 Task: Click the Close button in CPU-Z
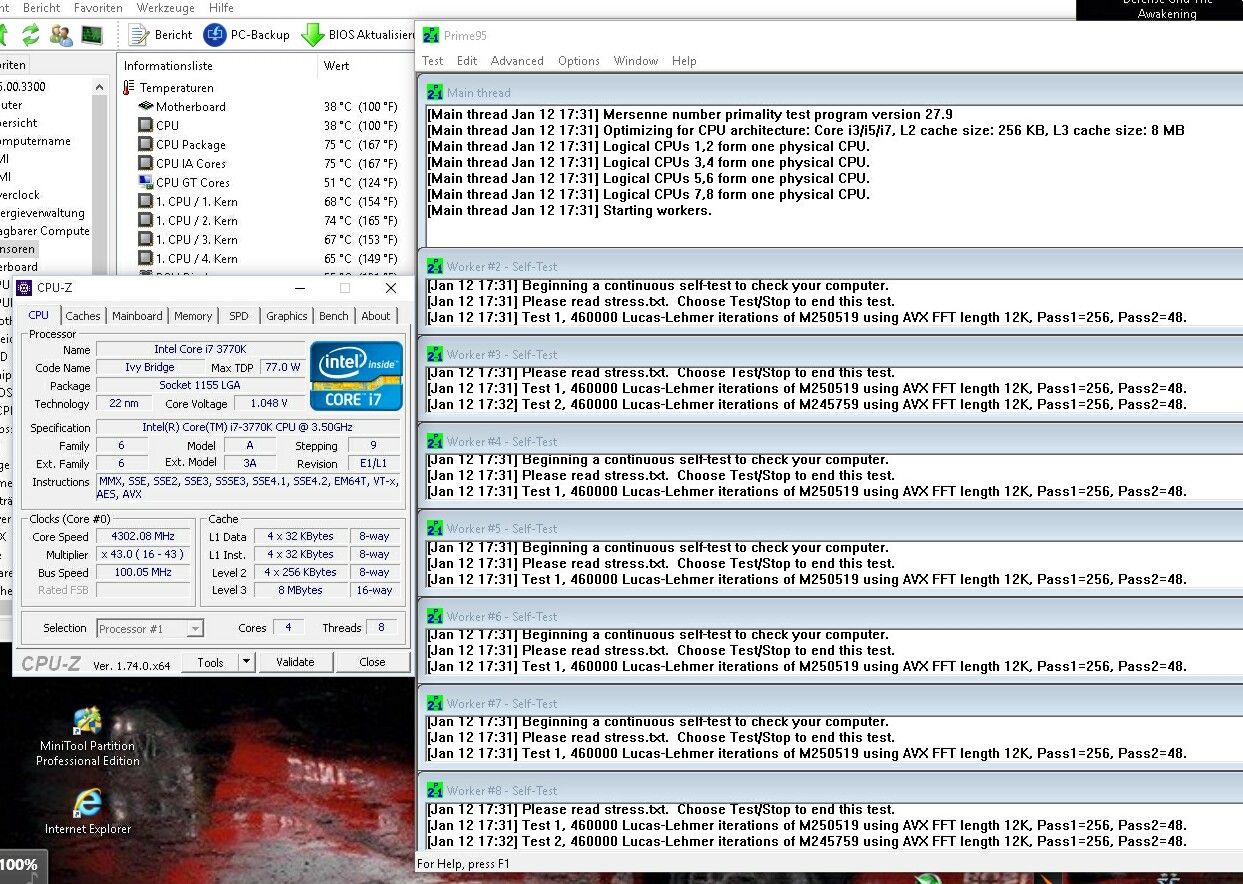pyautogui.click(x=372, y=662)
